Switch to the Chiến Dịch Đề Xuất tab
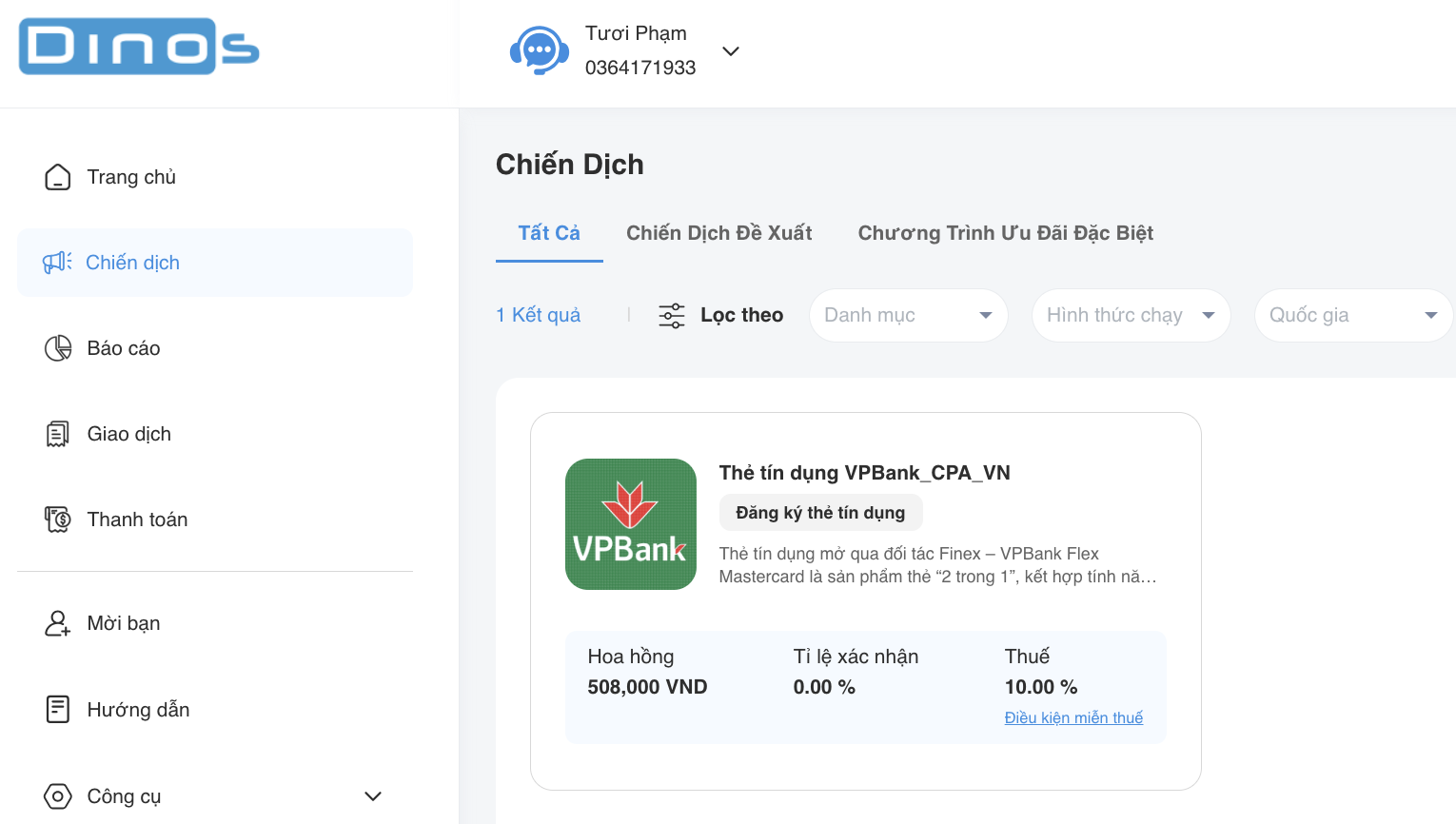The width and height of the screenshot is (1456, 824). pos(718,232)
